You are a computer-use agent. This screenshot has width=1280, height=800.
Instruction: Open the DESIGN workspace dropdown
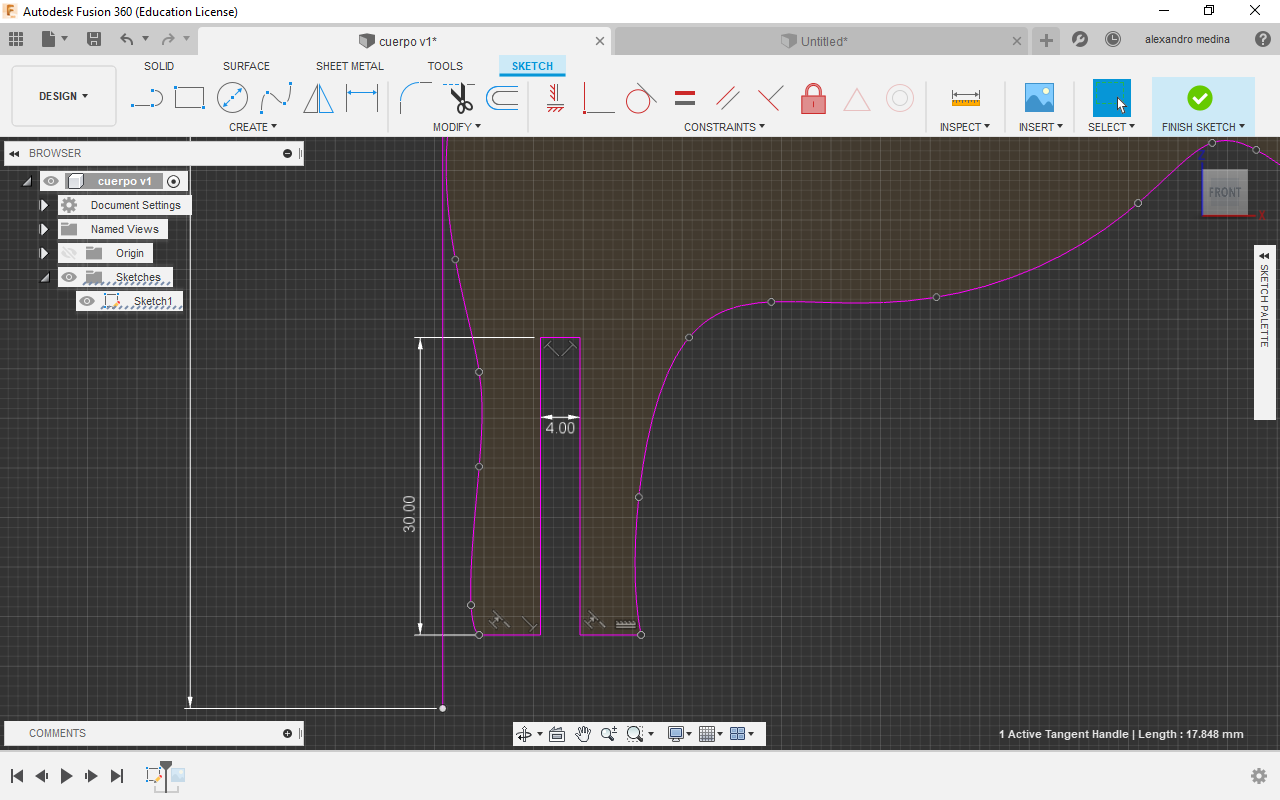63,96
